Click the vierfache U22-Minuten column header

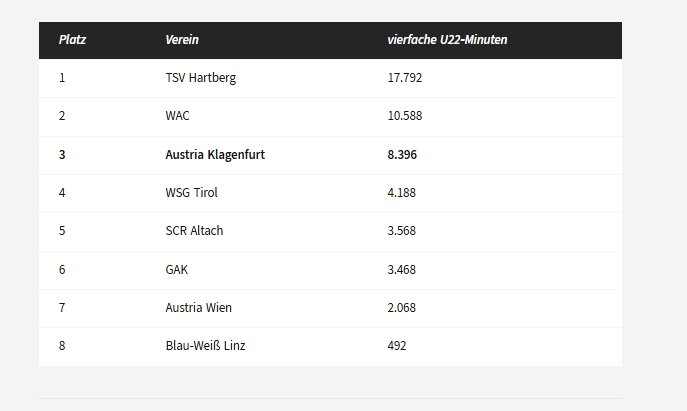(447, 40)
